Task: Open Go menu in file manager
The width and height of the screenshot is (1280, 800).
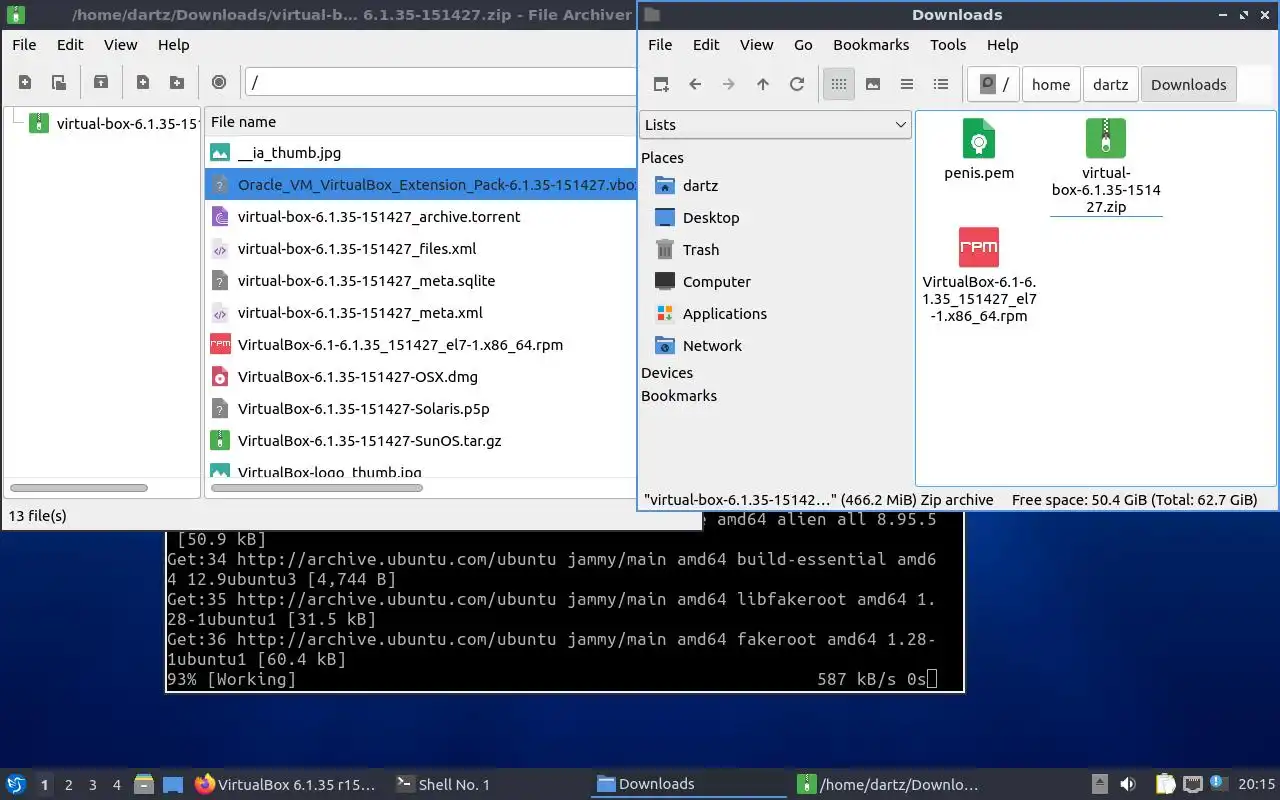Action: tap(803, 45)
